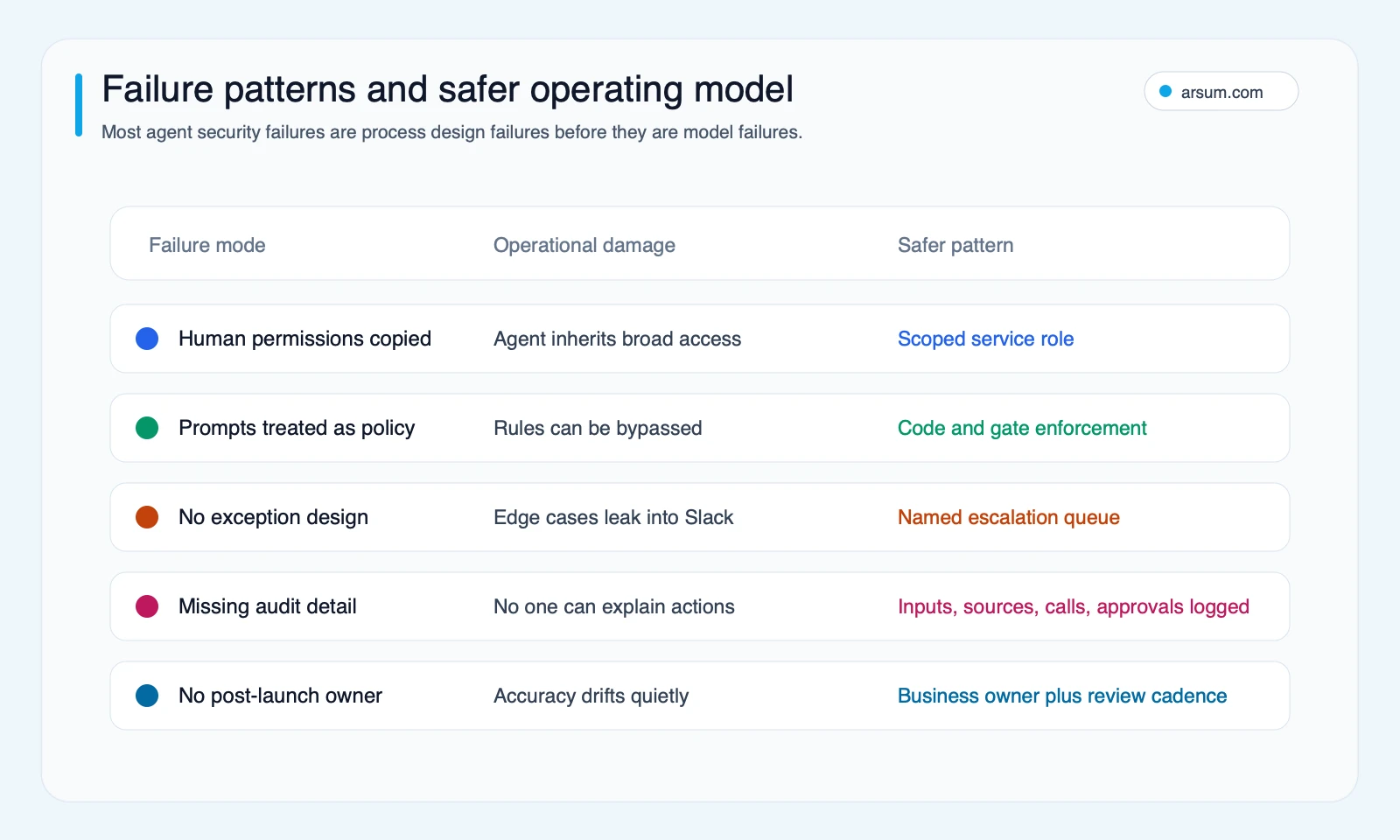1400x840 pixels.
Task: Click the Failure patterns and safer operating model title
Action: coord(447,89)
